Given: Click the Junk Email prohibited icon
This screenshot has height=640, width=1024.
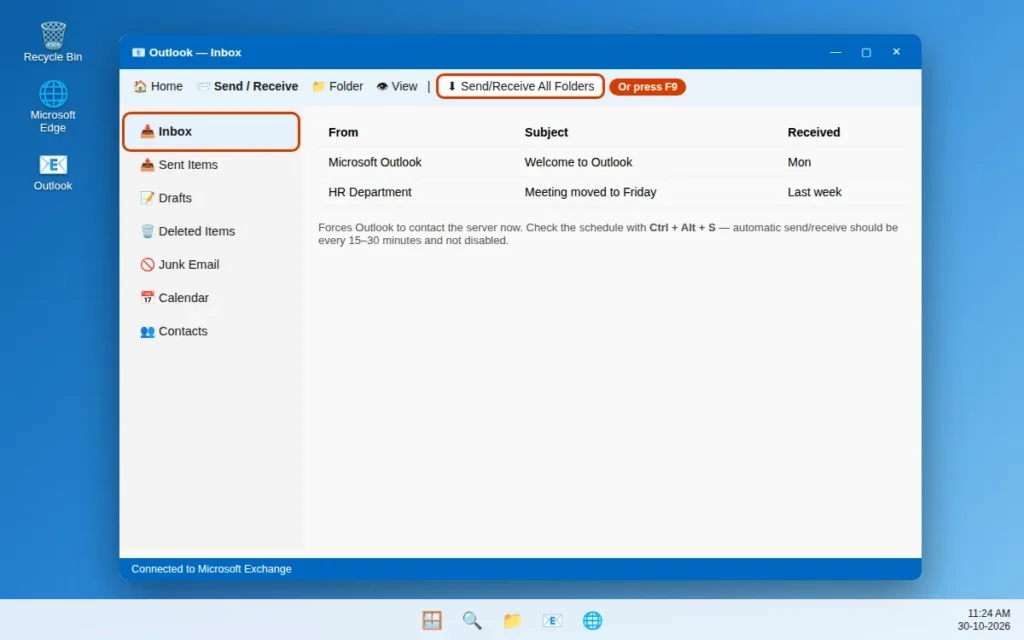Looking at the screenshot, I should (x=148, y=264).
